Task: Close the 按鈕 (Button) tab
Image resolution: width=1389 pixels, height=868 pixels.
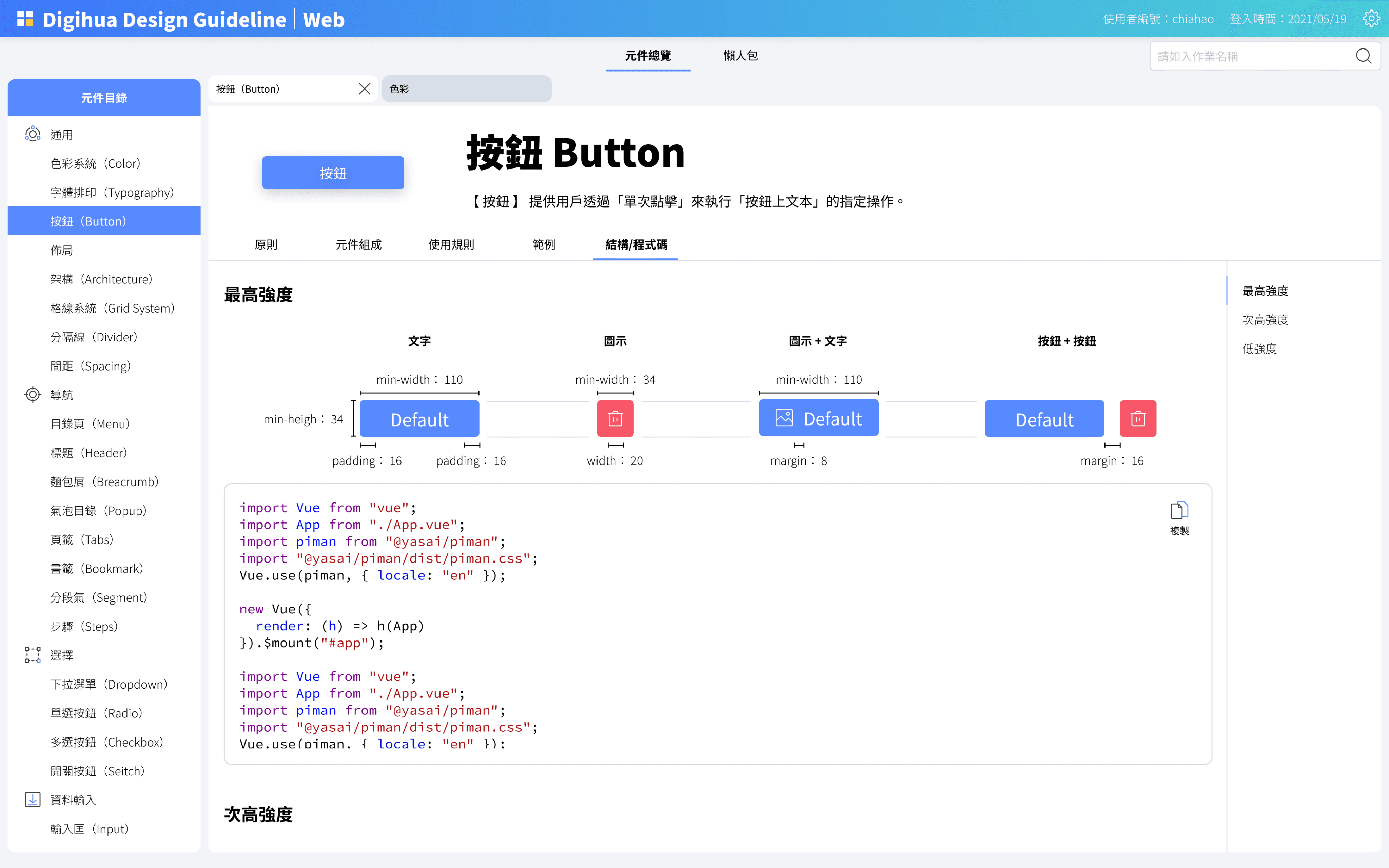Action: (364, 89)
